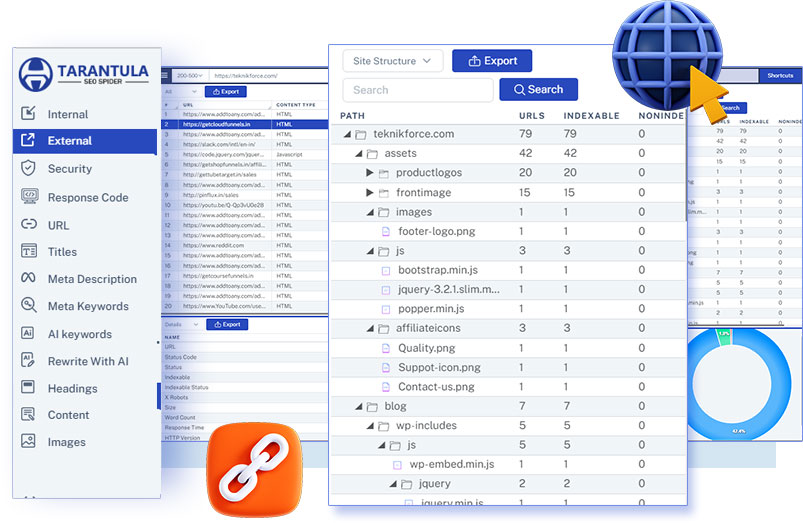Screen dimensions: 803x523
Task: Select the popper.min.js file icon
Action: tap(386, 309)
